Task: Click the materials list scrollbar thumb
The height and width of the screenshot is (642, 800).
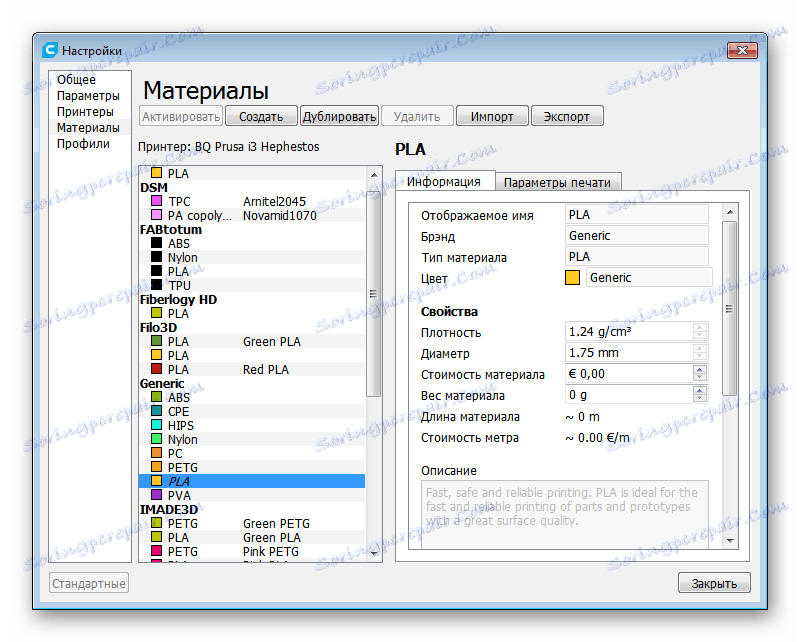Action: point(374,293)
